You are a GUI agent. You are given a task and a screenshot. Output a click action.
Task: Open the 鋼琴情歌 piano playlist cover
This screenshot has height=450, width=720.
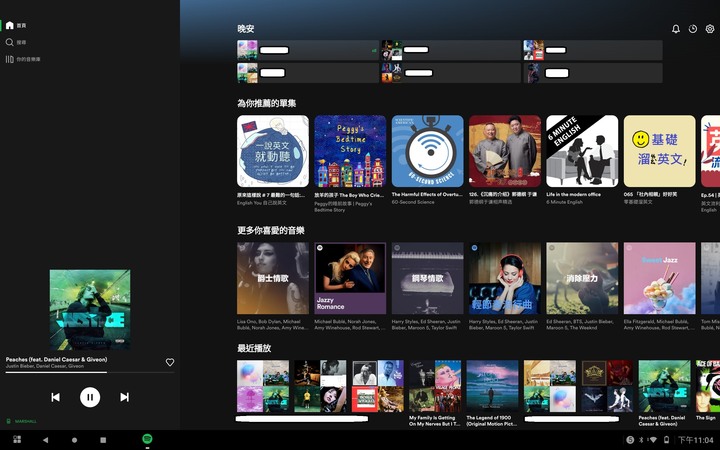click(428, 278)
